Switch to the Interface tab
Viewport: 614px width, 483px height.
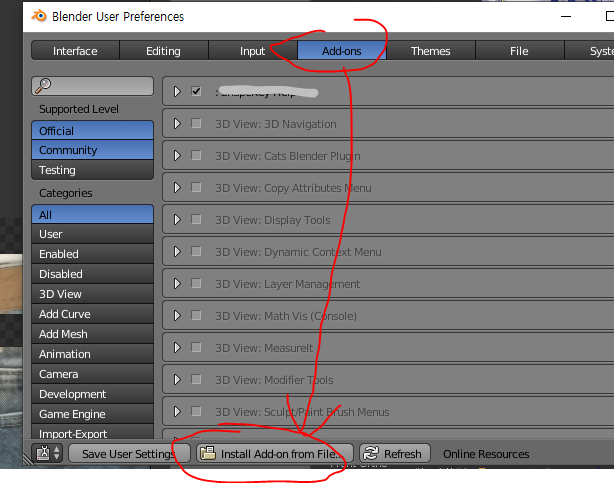pos(75,51)
